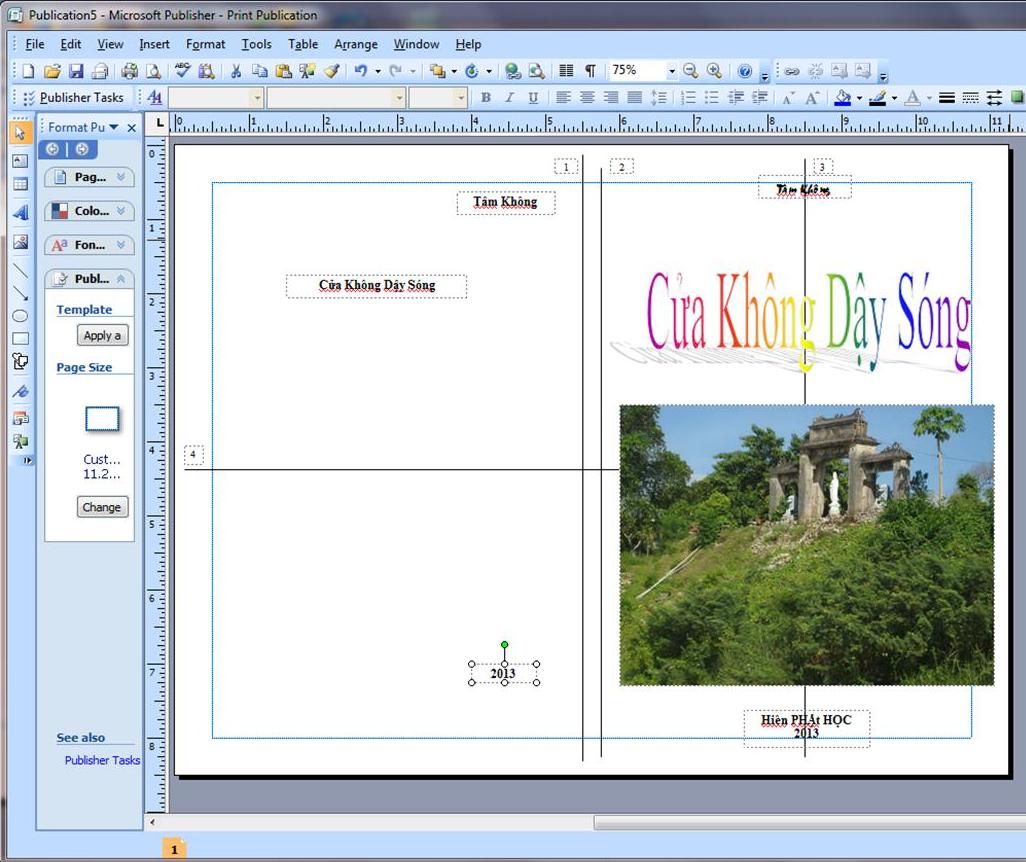Copy the selected object

click(x=260, y=71)
